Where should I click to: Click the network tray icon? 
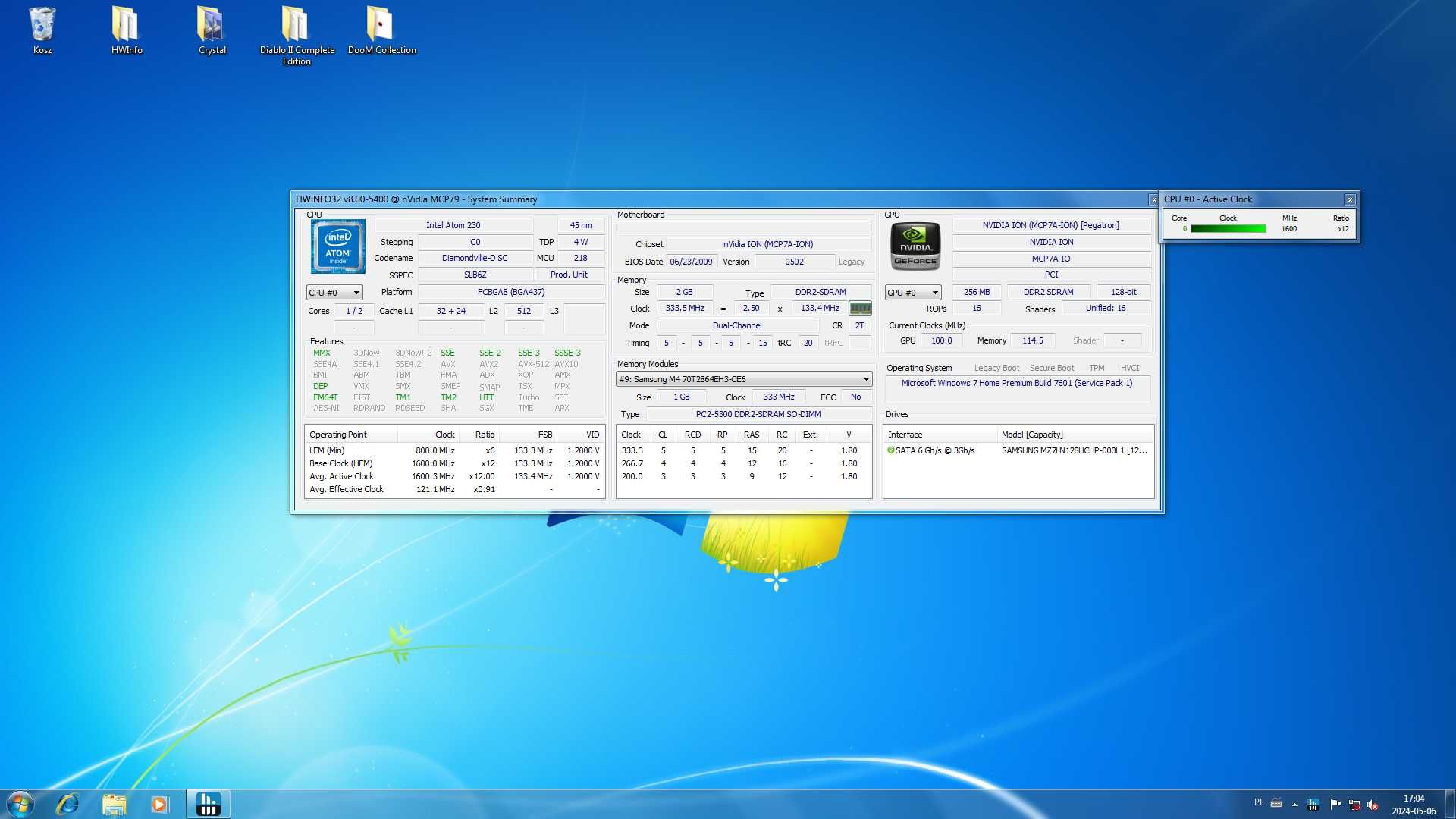point(1354,804)
